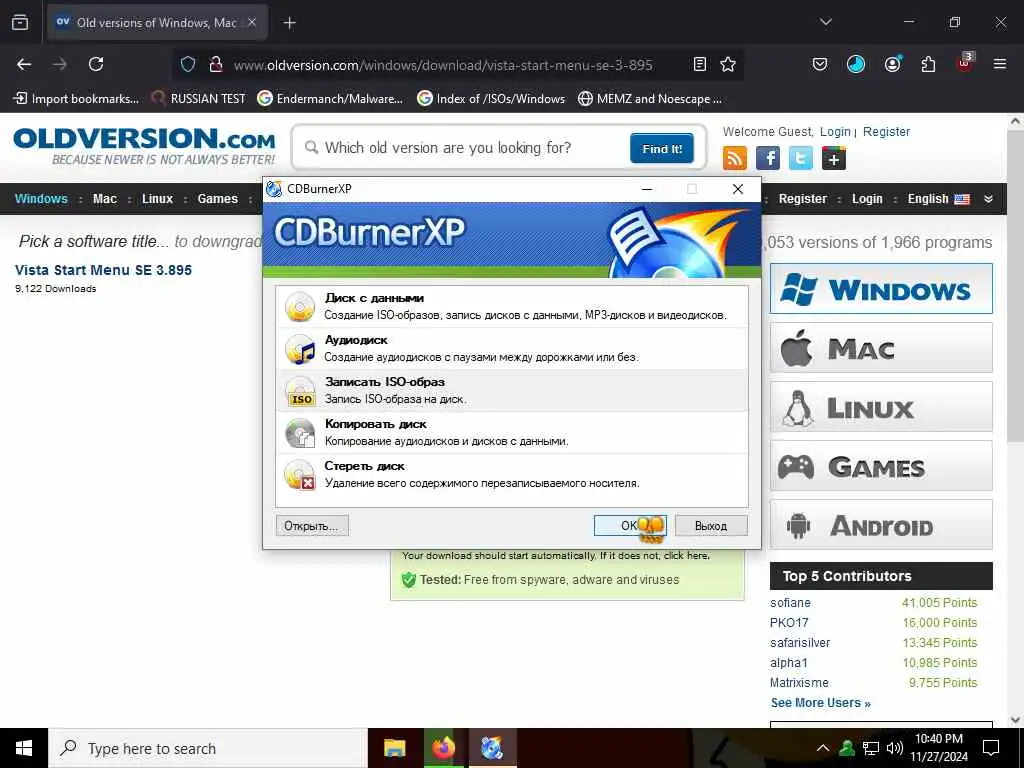Open the See More Users link
This screenshot has height=768, width=1024.
pos(820,703)
